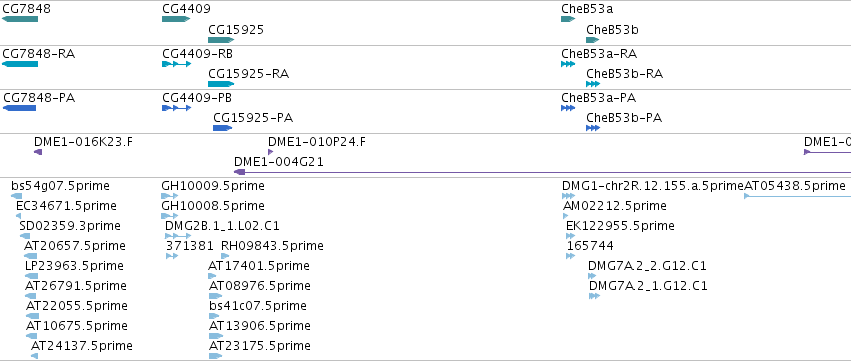Click the GH10009.5prime EST label
The image size is (851, 361).
pos(213,186)
